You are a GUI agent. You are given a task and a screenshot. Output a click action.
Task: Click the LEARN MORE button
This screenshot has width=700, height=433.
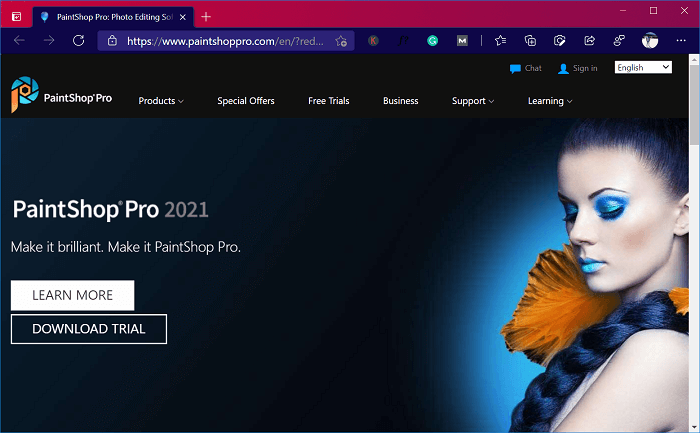72,295
